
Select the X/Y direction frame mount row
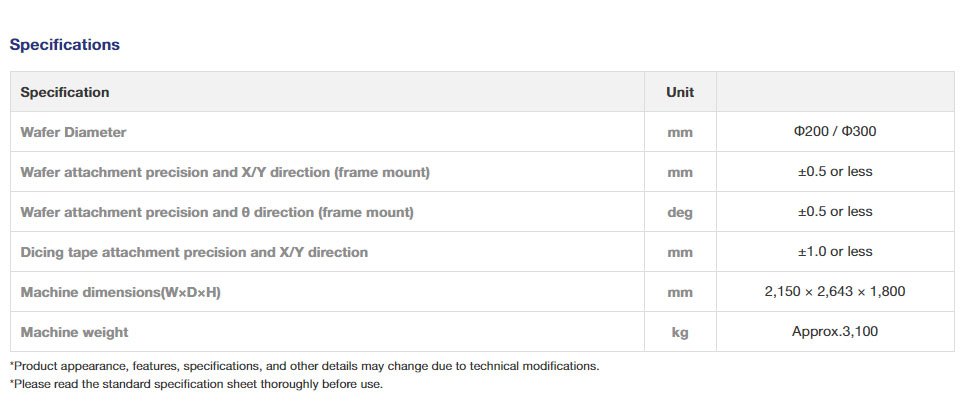[482, 172]
